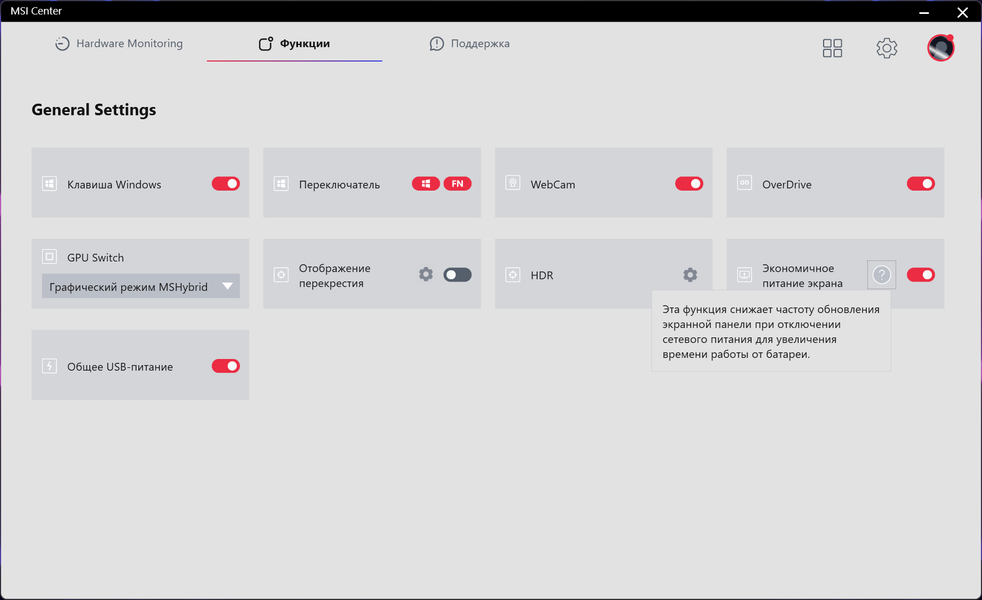Click the GPU Switch dropdown arrow
This screenshot has width=982, height=600.
(227, 286)
